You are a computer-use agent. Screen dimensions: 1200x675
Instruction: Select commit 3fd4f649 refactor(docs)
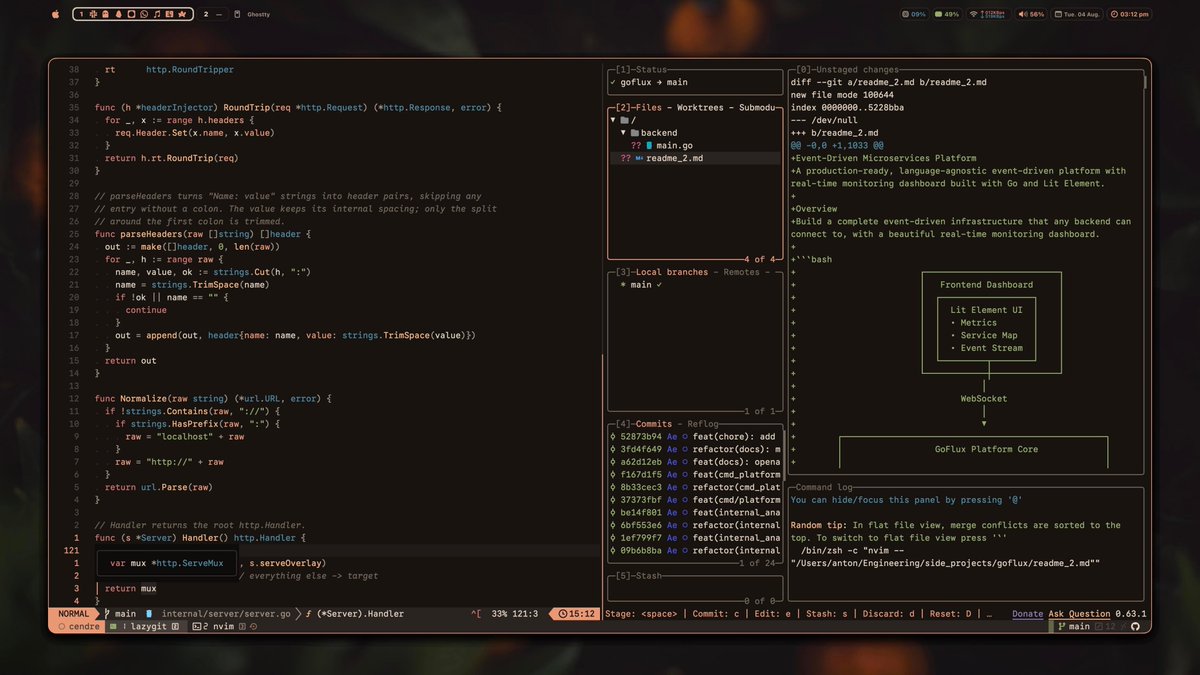click(695, 449)
